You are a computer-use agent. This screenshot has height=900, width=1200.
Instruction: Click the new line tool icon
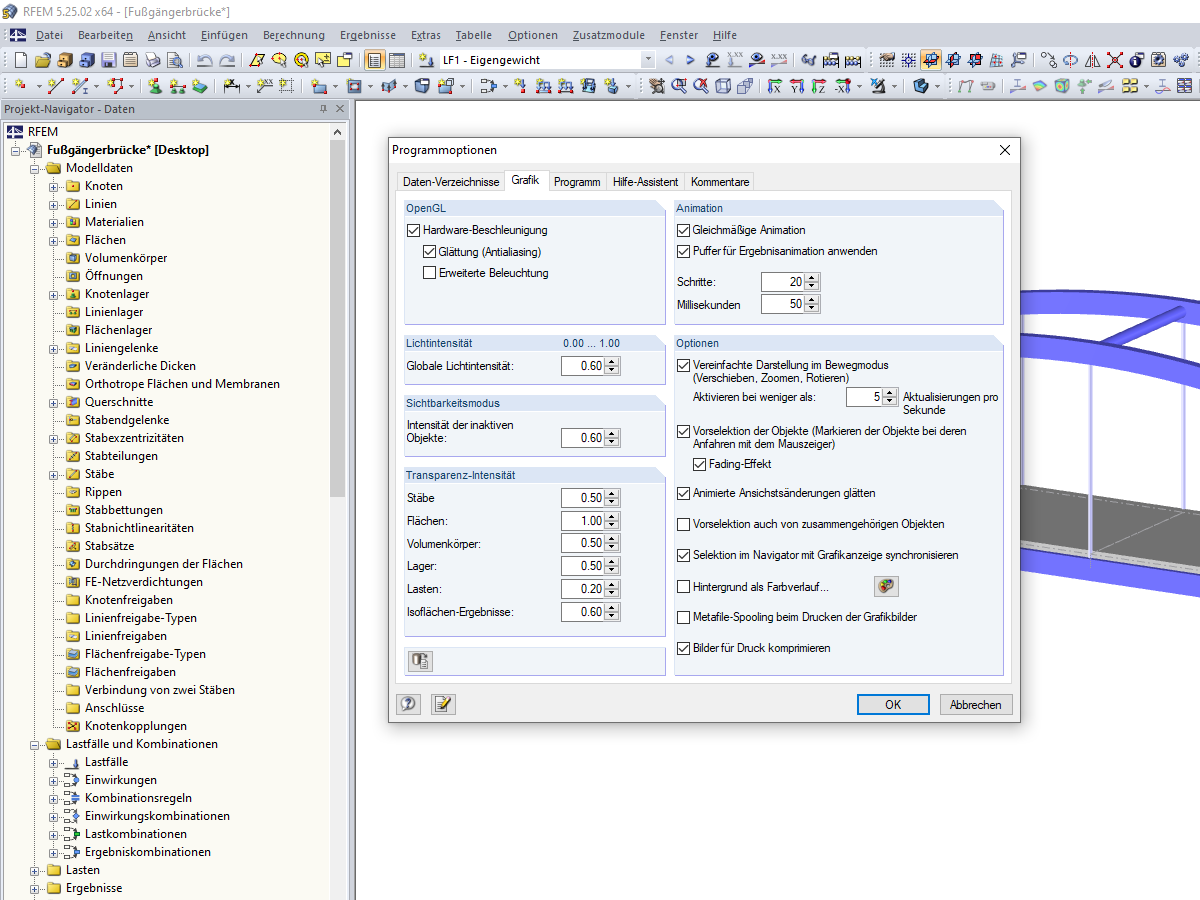coord(56,86)
